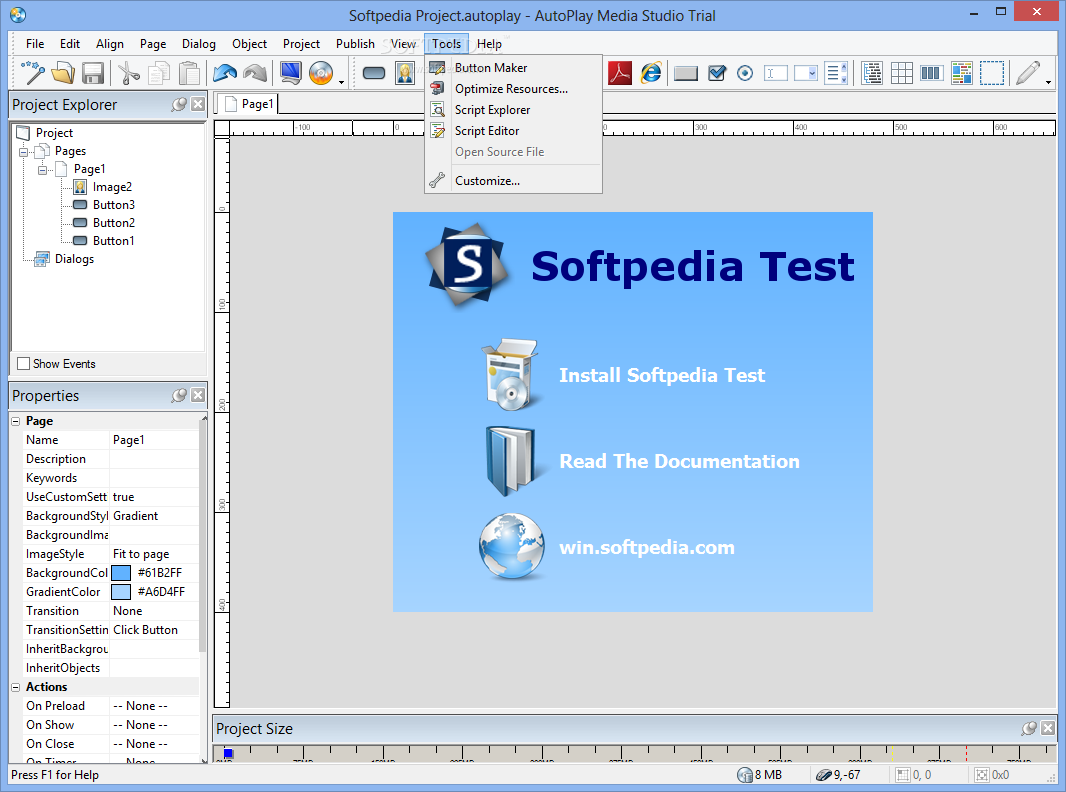Viewport: 1066px width, 792px height.
Task: Insert an xButton object (gray rectangle)
Action: (x=686, y=73)
